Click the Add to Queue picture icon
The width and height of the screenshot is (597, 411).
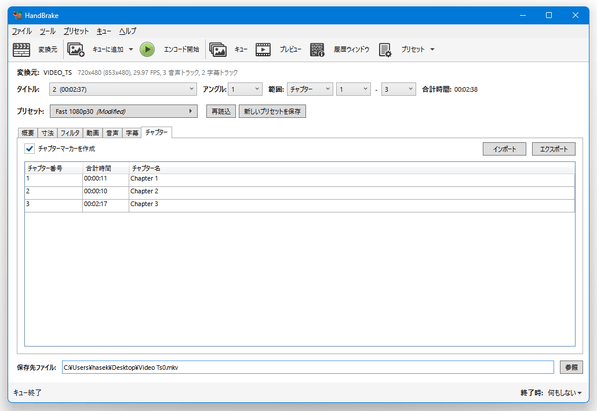(x=76, y=50)
